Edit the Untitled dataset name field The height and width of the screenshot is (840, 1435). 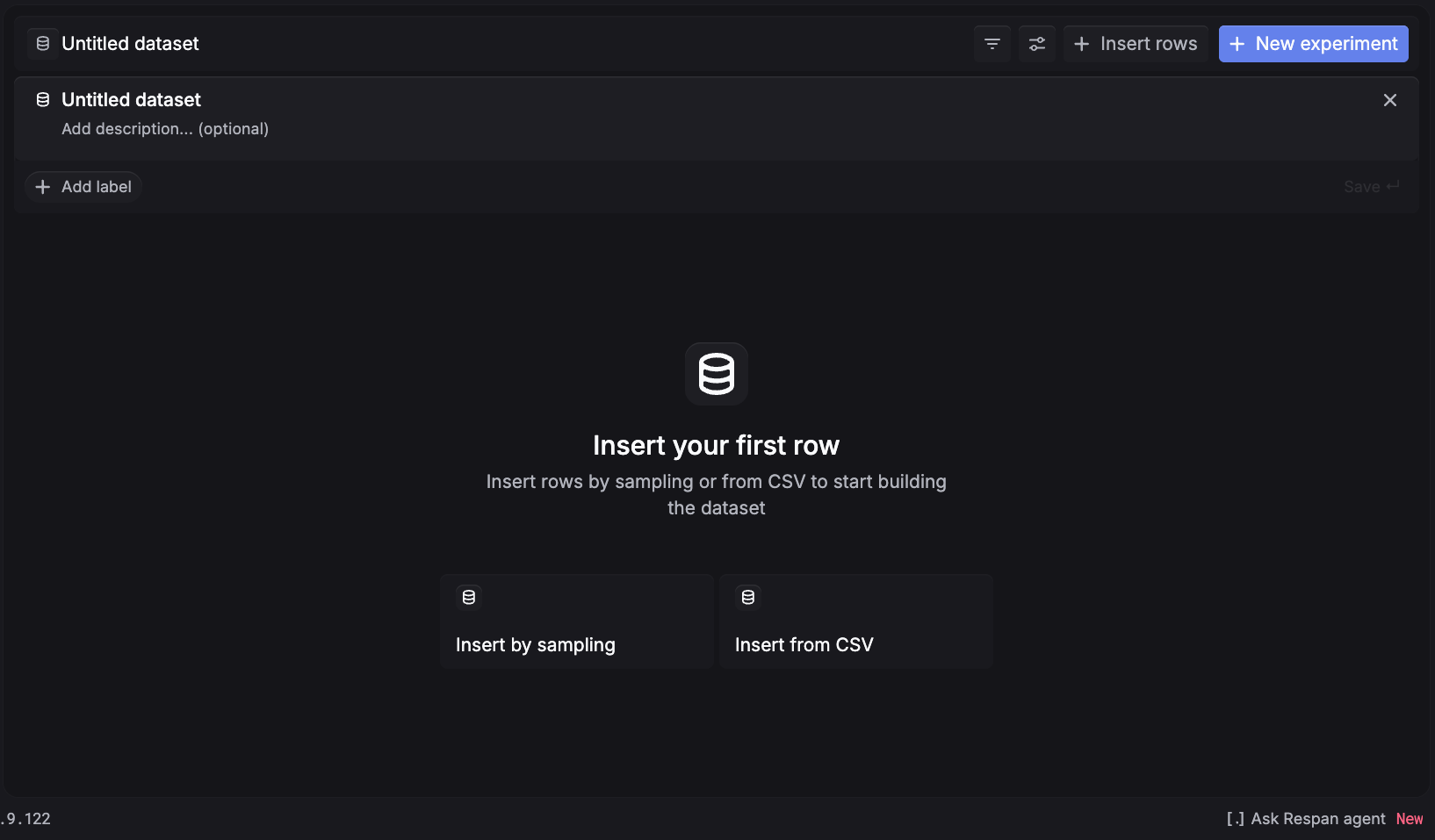point(131,100)
